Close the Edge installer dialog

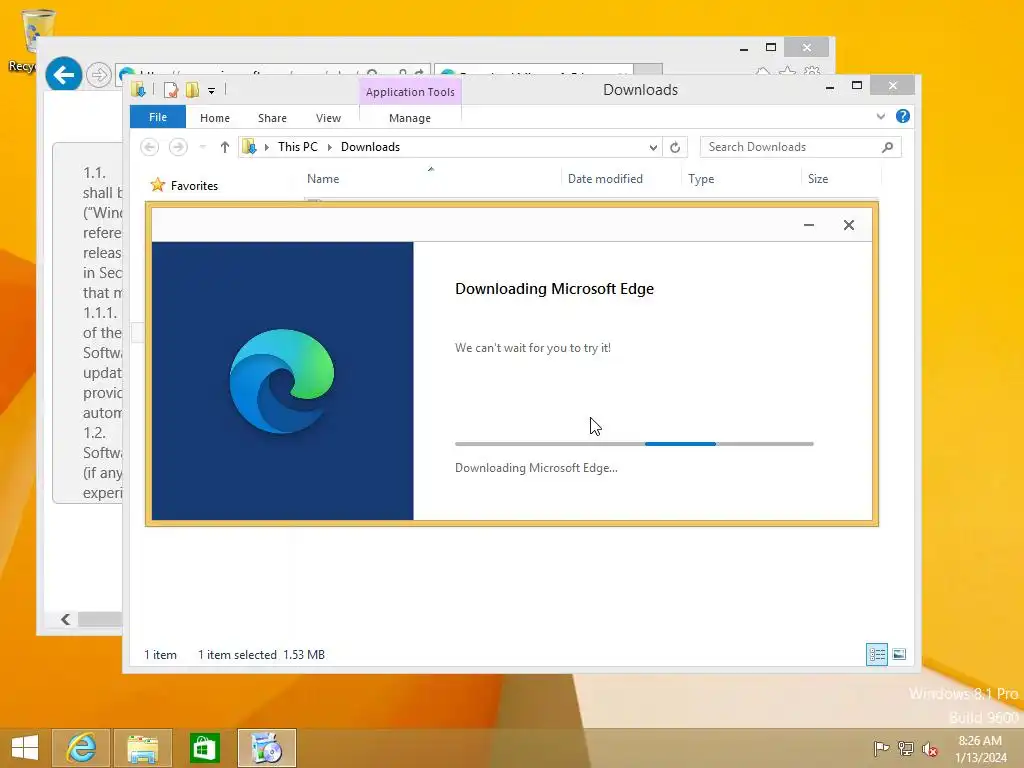pos(848,225)
